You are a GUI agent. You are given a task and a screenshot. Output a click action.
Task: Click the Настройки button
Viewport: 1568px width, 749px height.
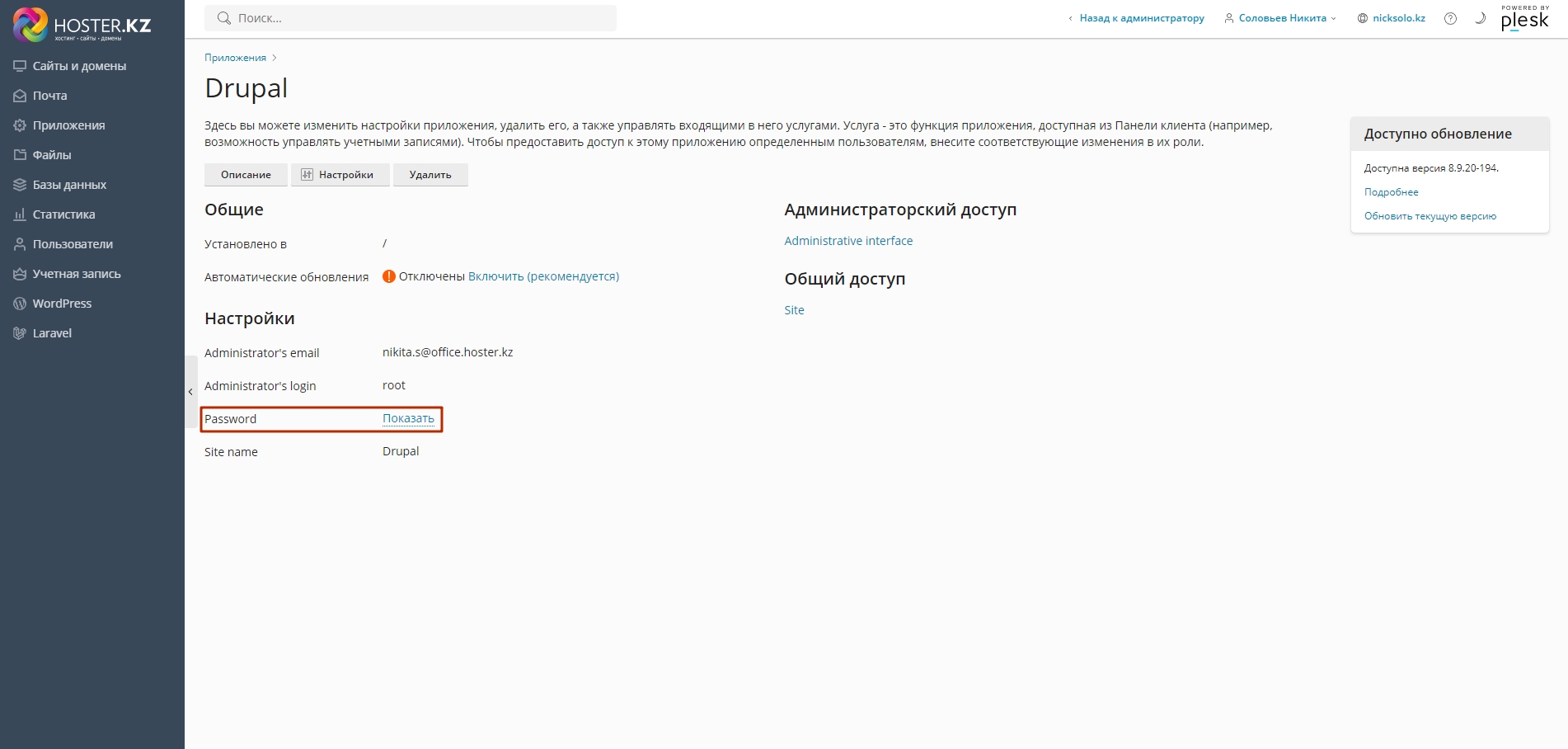click(x=340, y=175)
